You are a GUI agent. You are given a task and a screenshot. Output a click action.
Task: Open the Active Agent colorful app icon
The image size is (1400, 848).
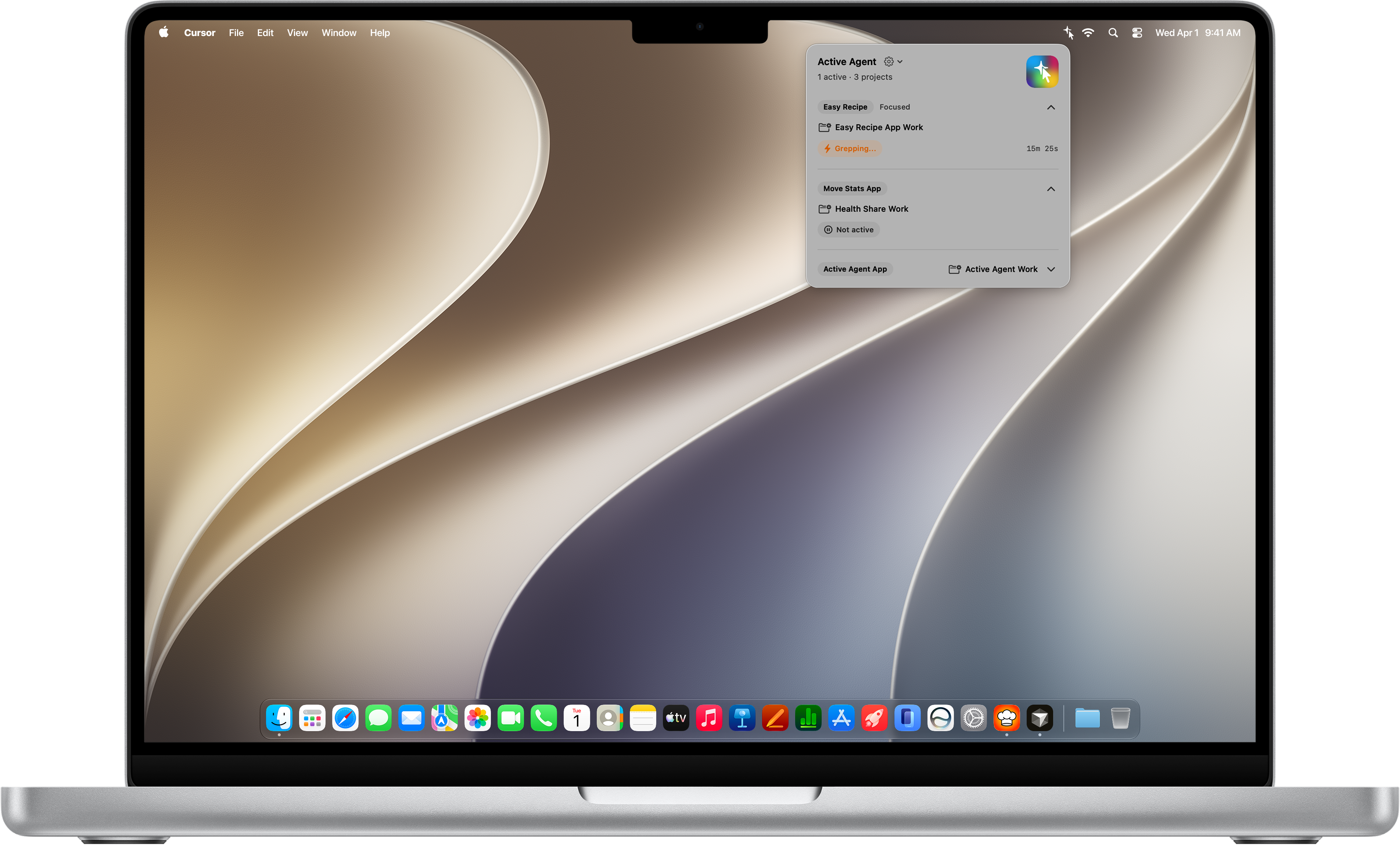(x=1042, y=72)
